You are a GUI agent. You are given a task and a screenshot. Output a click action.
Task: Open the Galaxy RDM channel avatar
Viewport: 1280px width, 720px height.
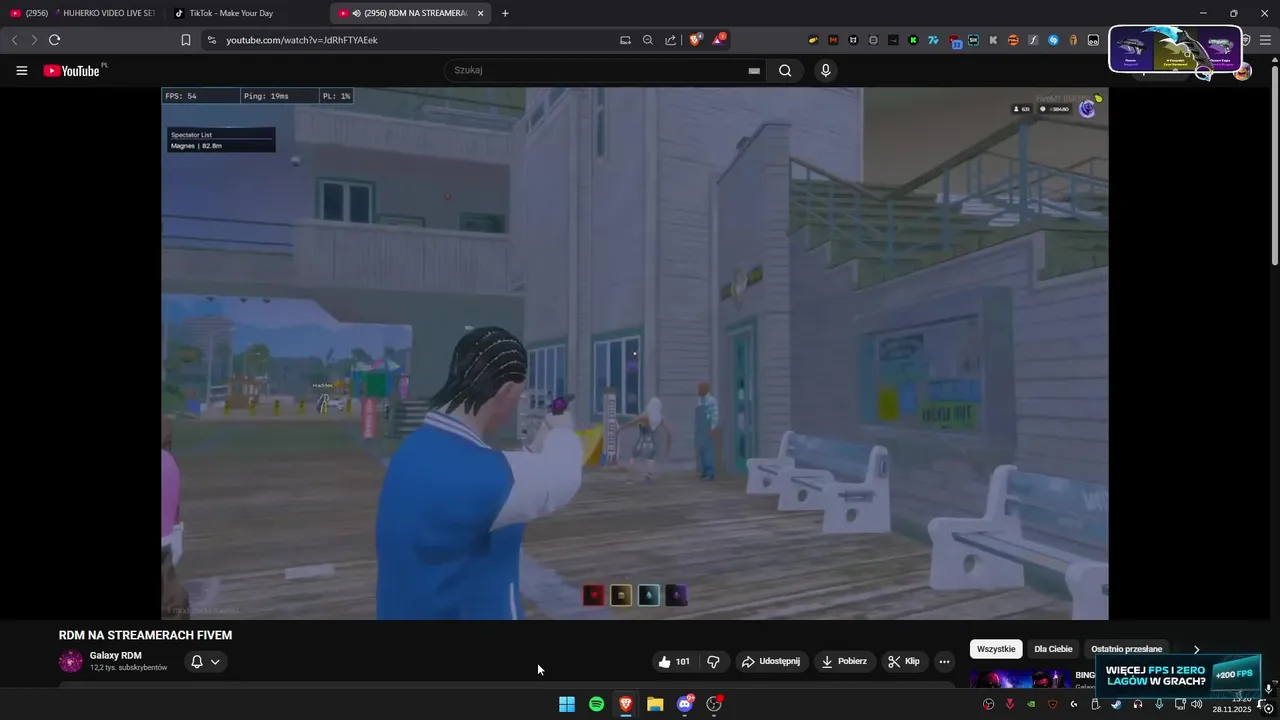[x=71, y=661]
